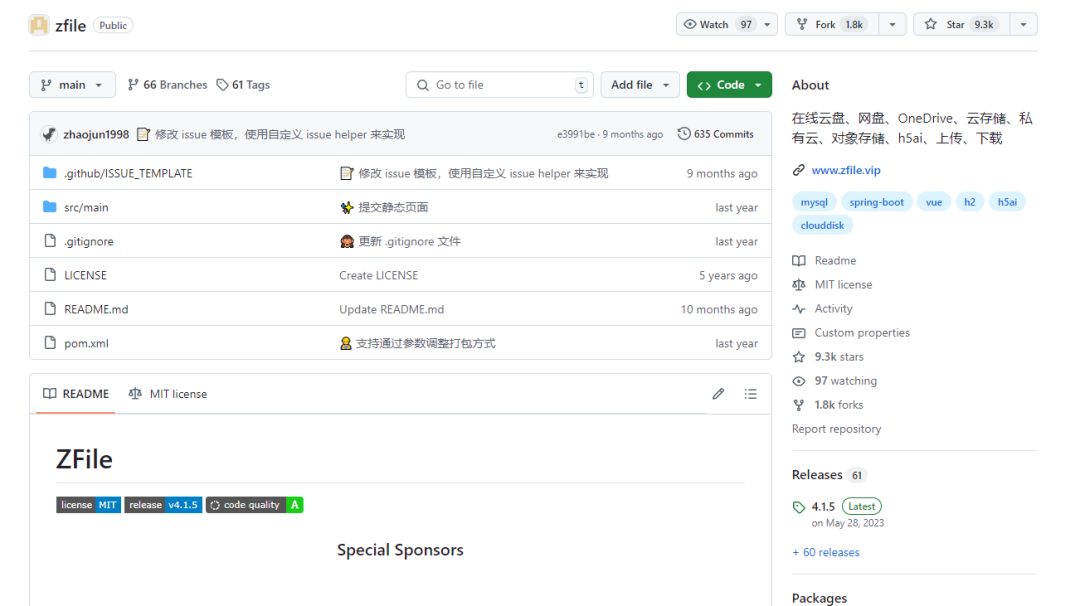Switch to the README tab
The height and width of the screenshot is (606, 1080).
(75, 394)
